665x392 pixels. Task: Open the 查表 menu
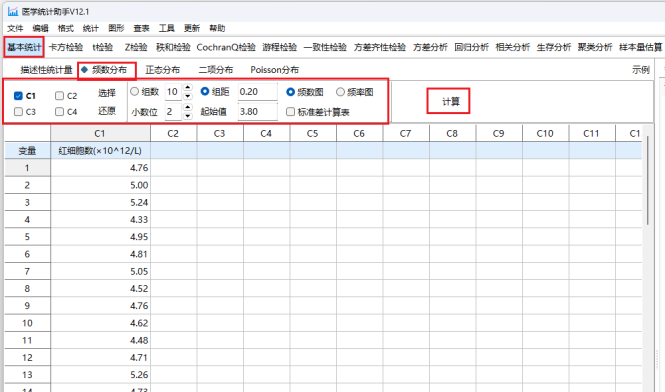tap(141, 28)
